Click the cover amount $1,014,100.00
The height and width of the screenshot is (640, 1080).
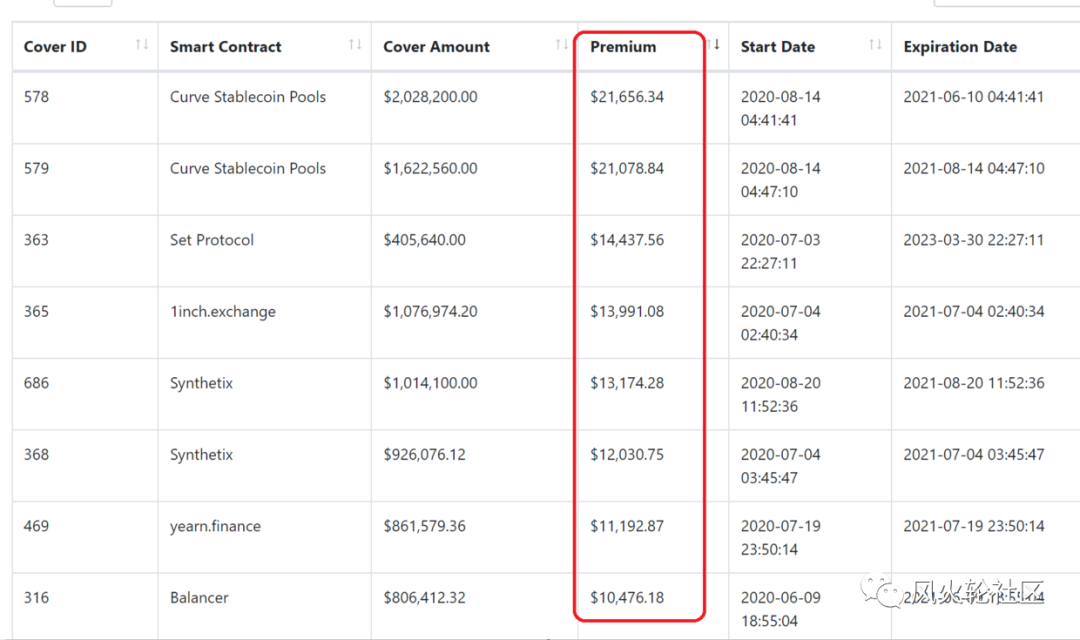[430, 384]
